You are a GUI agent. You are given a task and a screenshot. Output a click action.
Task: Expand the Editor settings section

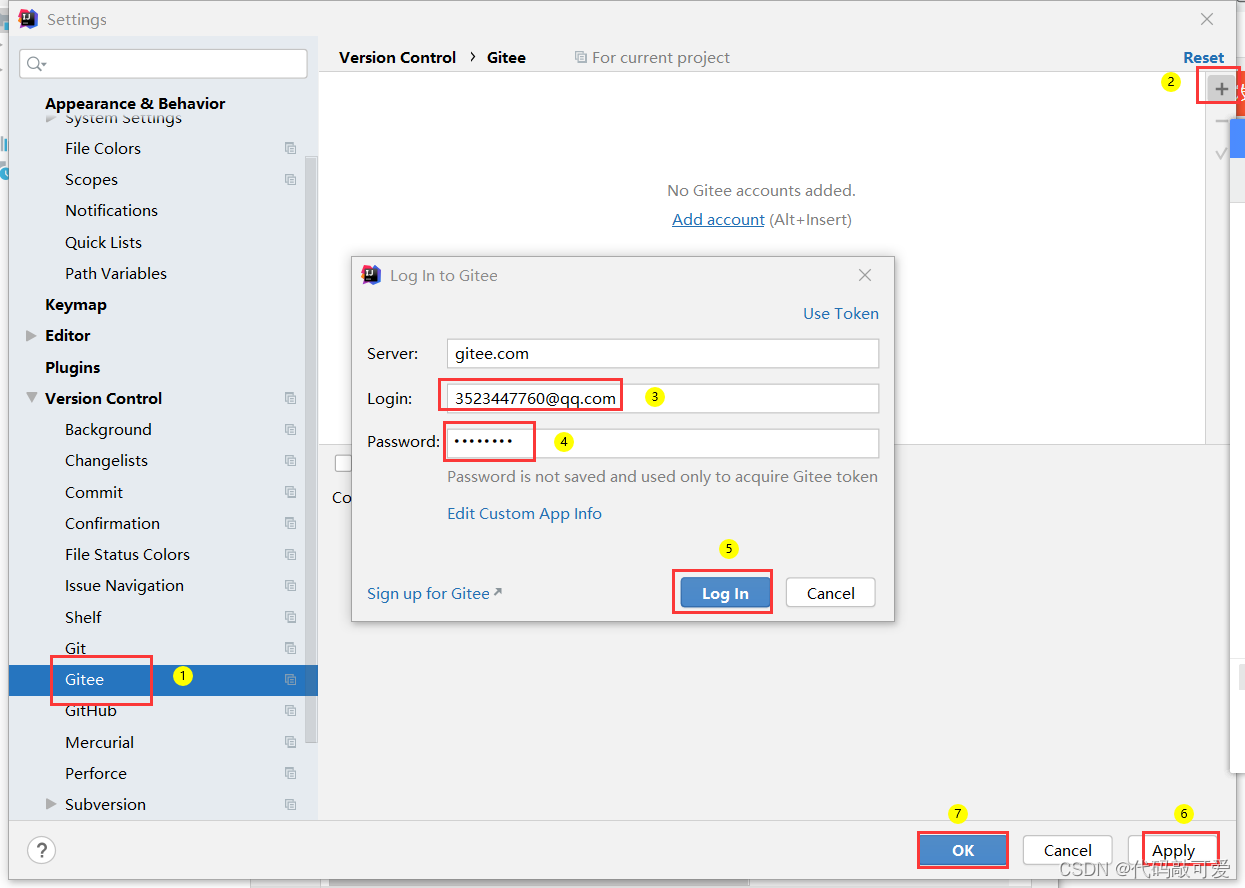[31, 336]
